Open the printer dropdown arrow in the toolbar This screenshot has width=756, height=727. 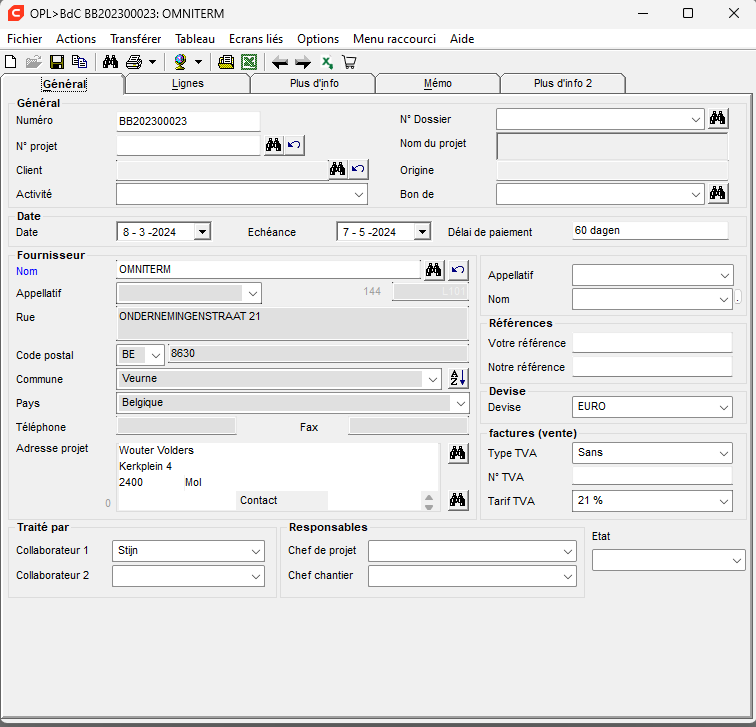[152, 62]
